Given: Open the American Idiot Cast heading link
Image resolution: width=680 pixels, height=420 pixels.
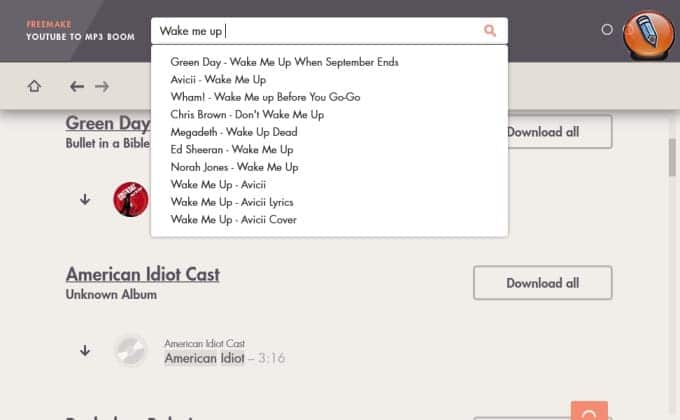Looking at the screenshot, I should (143, 274).
